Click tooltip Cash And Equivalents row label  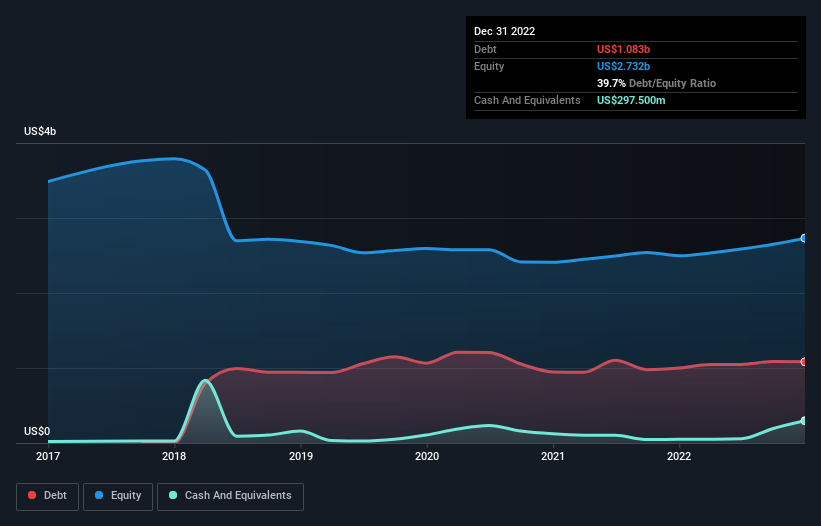[x=527, y=100]
